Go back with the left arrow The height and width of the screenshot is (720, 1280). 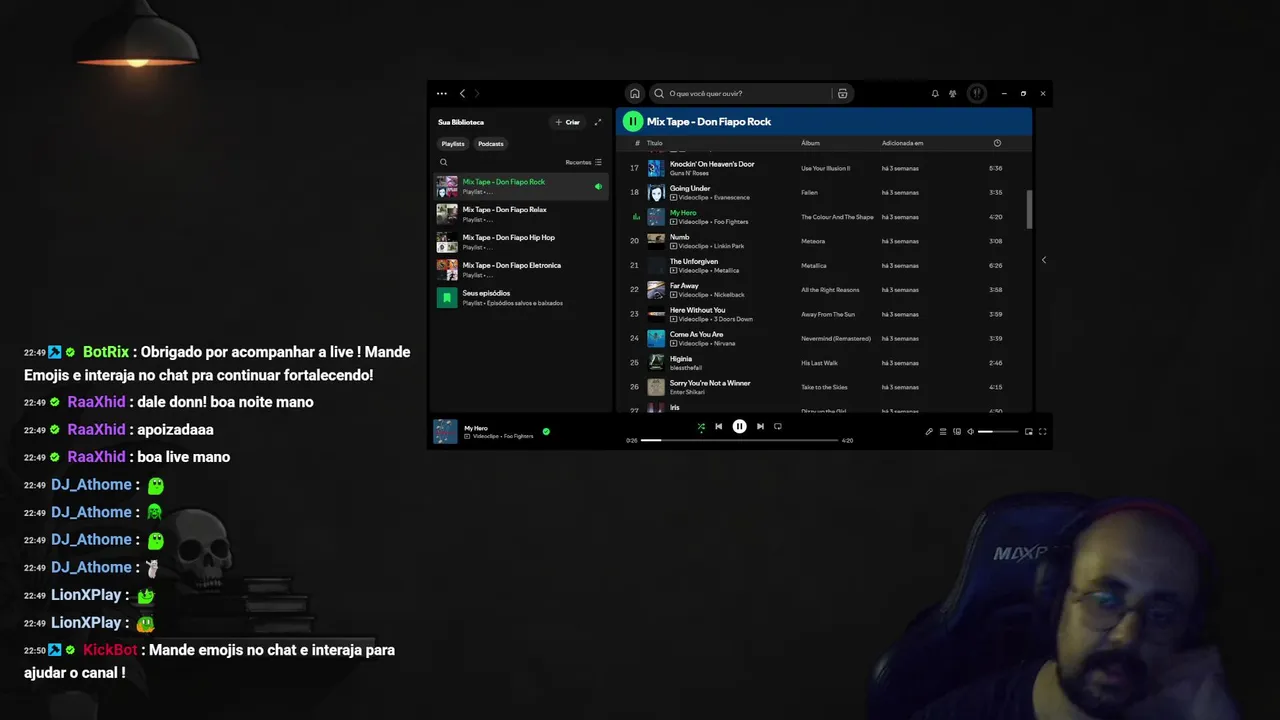pos(462,94)
